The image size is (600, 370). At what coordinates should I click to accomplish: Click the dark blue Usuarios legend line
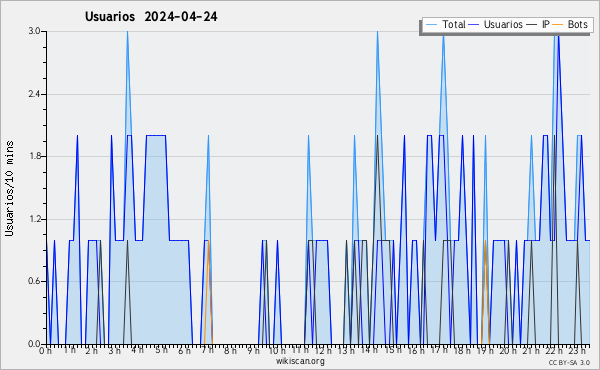[474, 24]
